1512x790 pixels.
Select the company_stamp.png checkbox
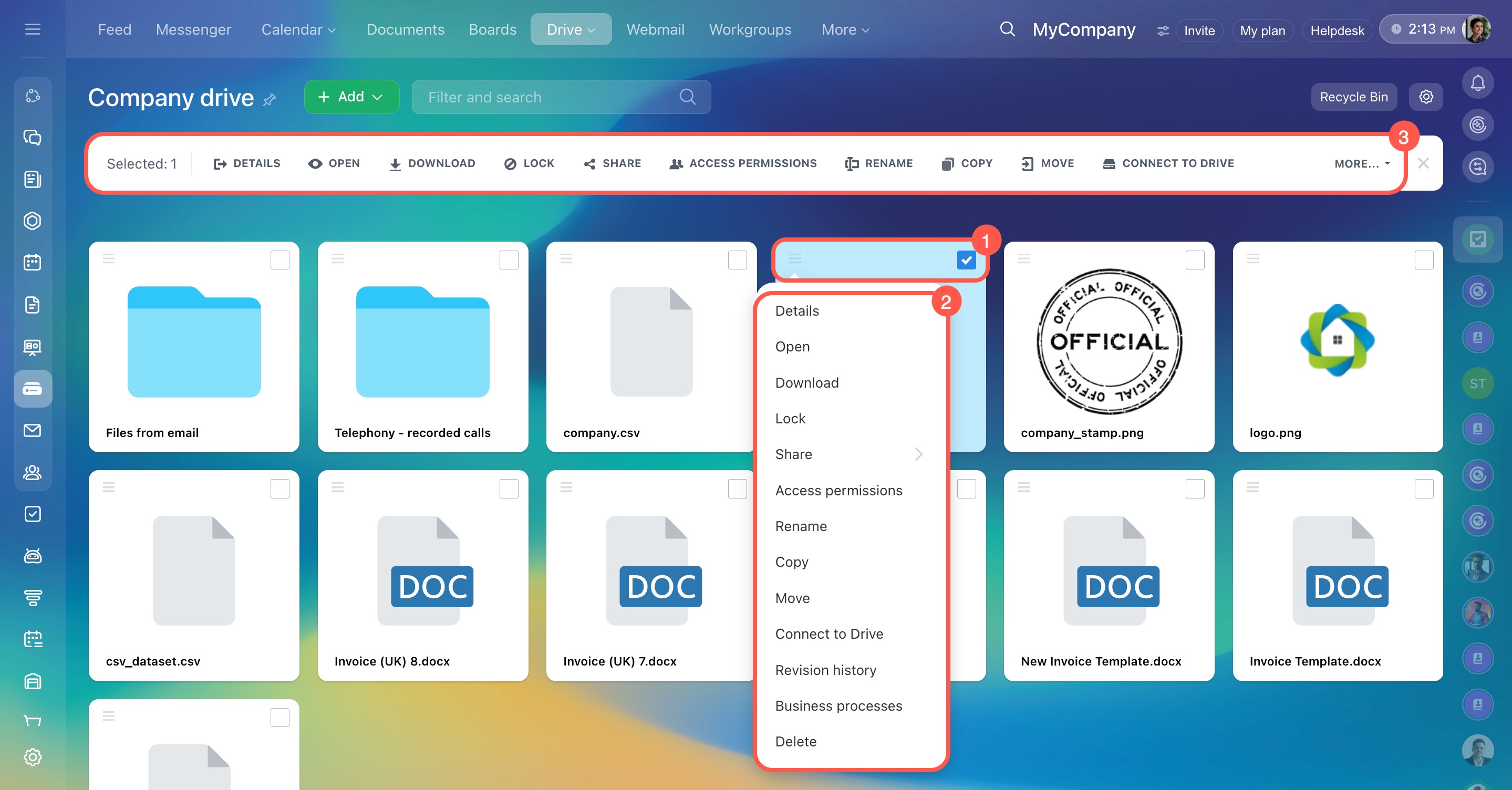(x=1195, y=259)
